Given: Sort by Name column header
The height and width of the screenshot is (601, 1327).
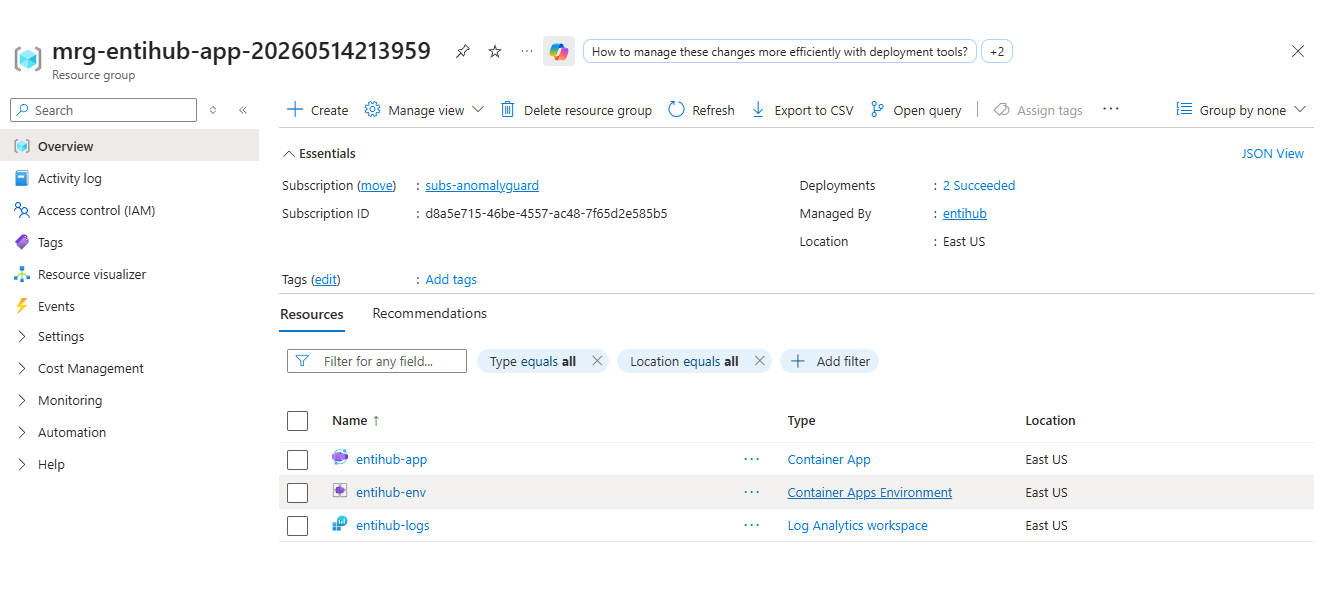Looking at the screenshot, I should click(x=356, y=420).
